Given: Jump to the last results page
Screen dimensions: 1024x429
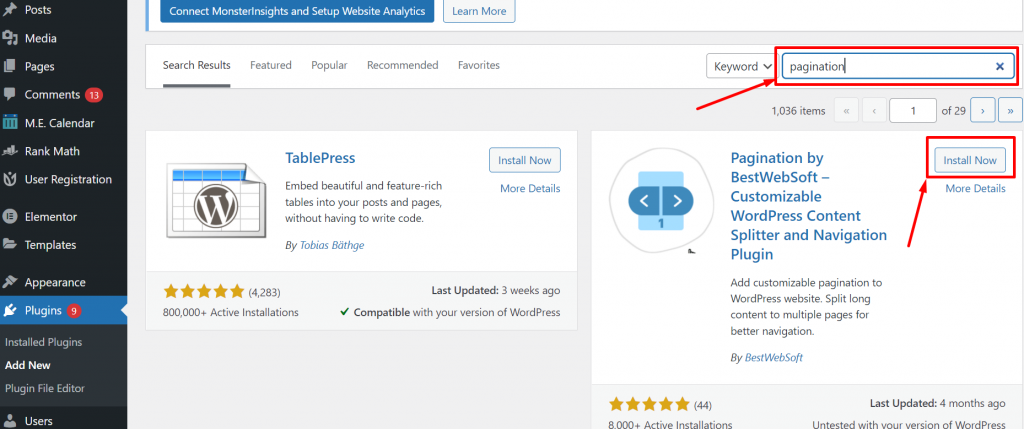Looking at the screenshot, I should tap(1010, 110).
